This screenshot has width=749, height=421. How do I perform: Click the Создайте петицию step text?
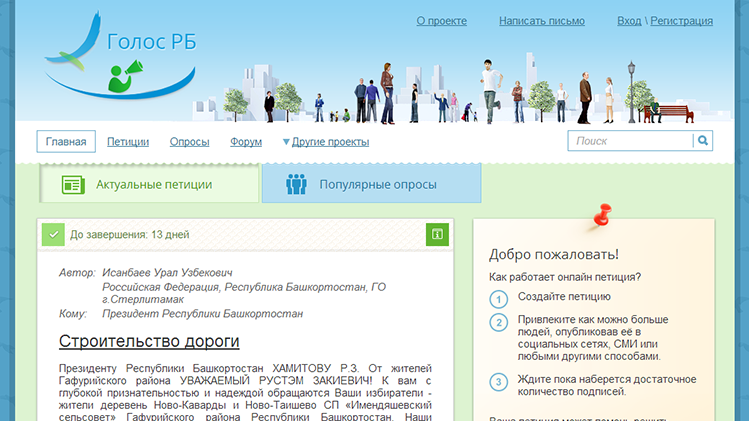pos(564,297)
